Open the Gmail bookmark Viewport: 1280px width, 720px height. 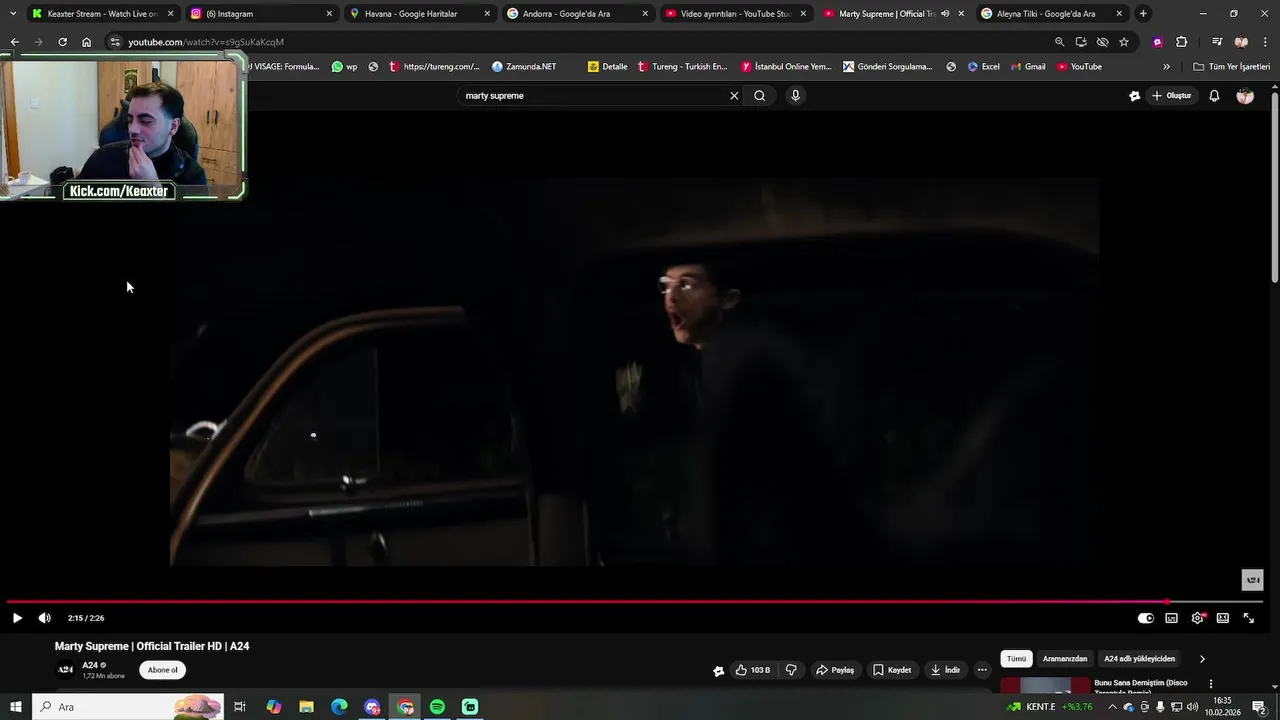pos(1027,67)
